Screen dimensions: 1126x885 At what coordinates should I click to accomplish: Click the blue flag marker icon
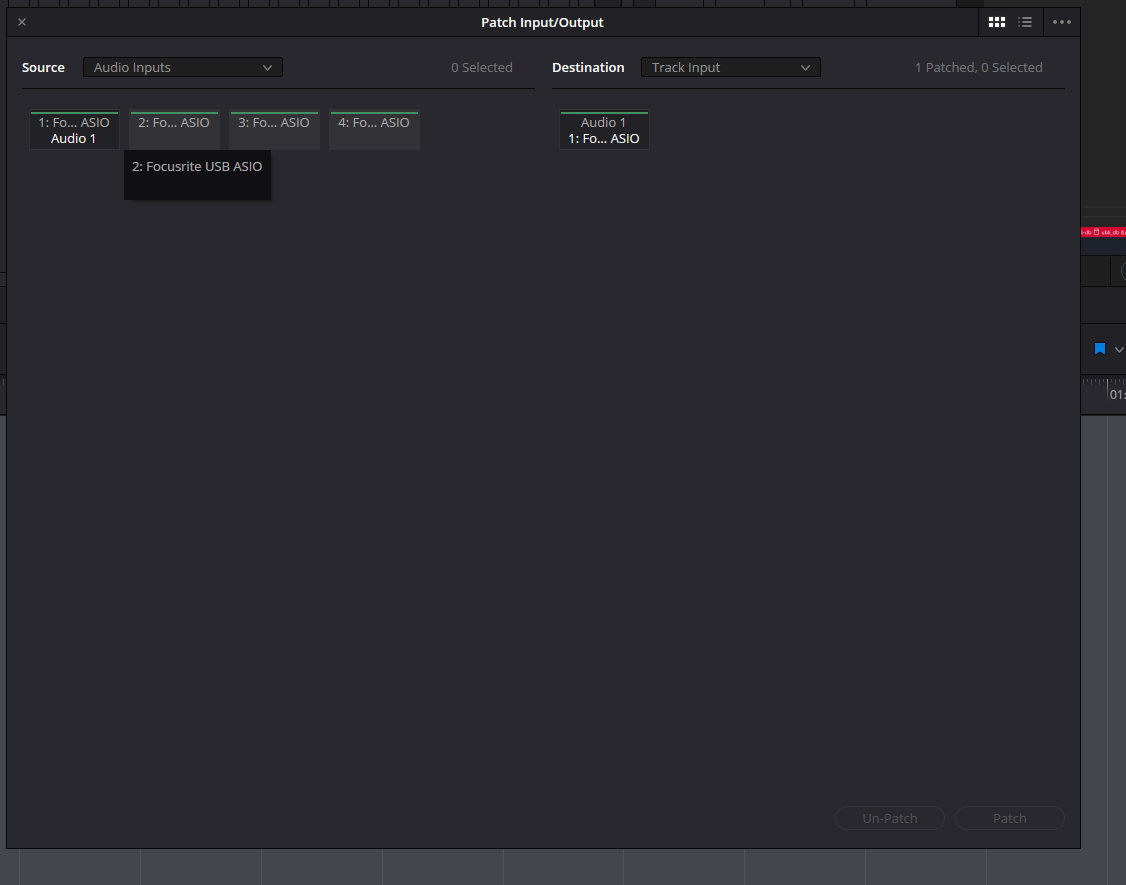click(x=1100, y=349)
